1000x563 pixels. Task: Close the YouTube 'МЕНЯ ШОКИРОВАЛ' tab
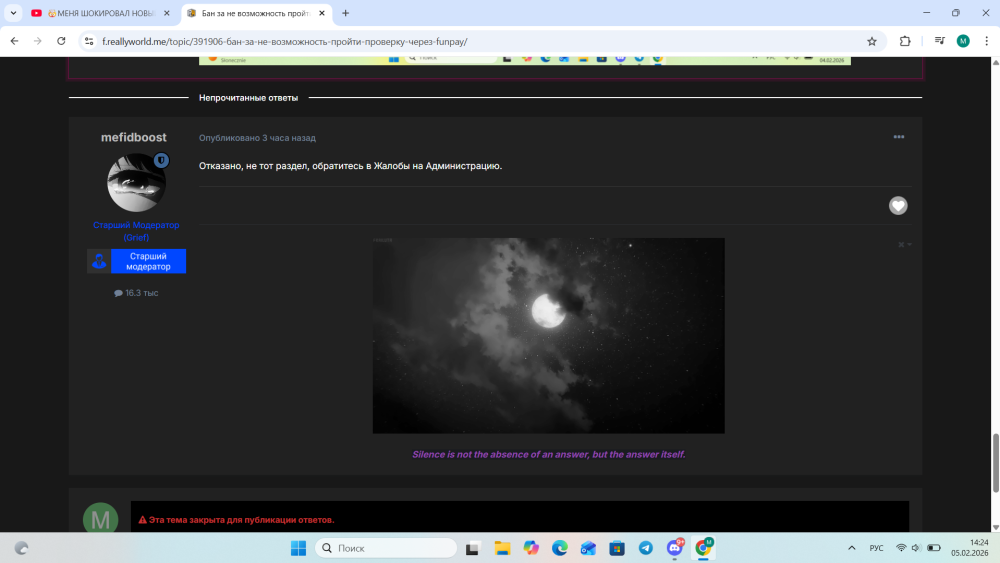point(166,13)
